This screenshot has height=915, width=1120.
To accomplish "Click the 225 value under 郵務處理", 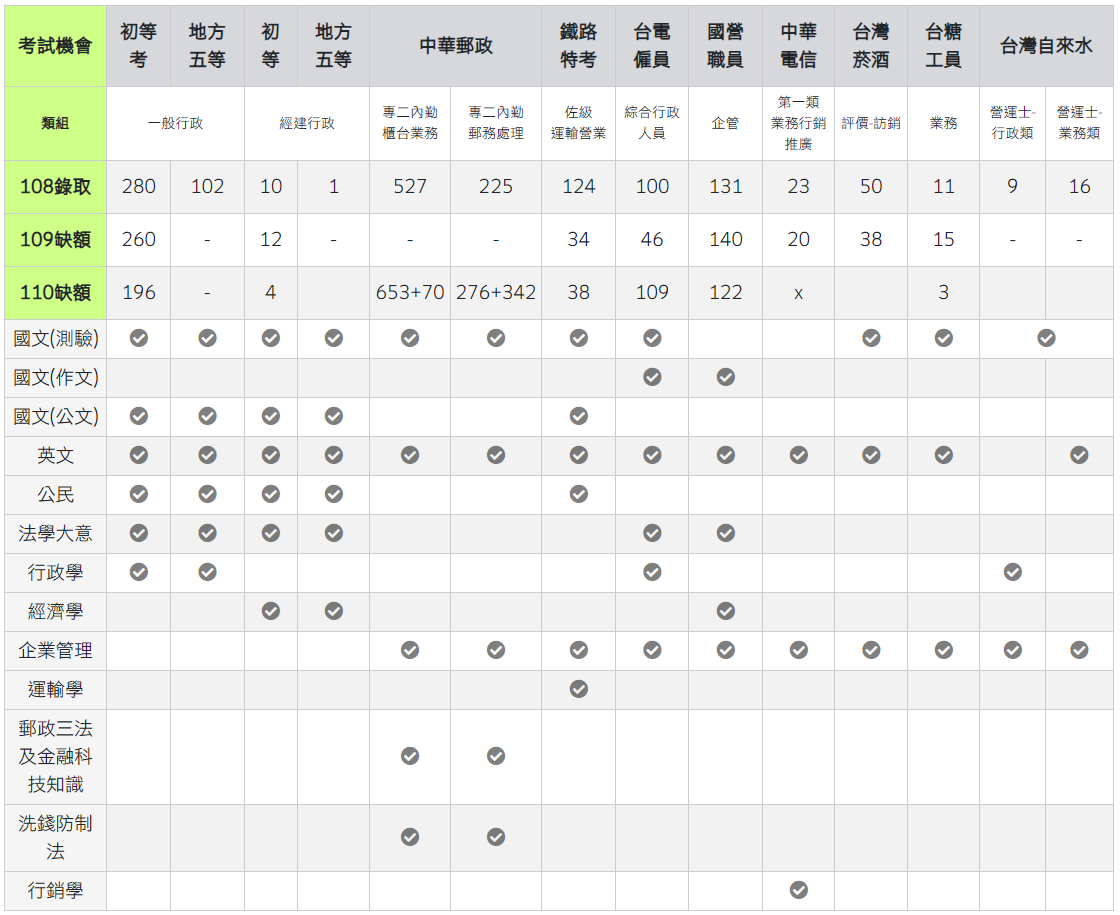I will pos(496,186).
